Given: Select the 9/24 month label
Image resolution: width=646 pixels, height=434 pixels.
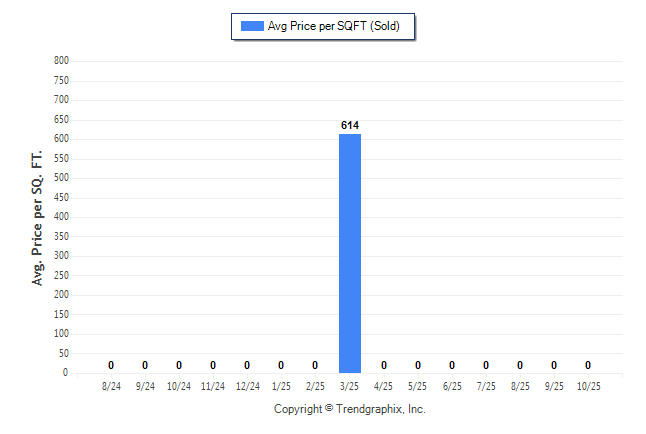Looking at the screenshot, I should [145, 386].
